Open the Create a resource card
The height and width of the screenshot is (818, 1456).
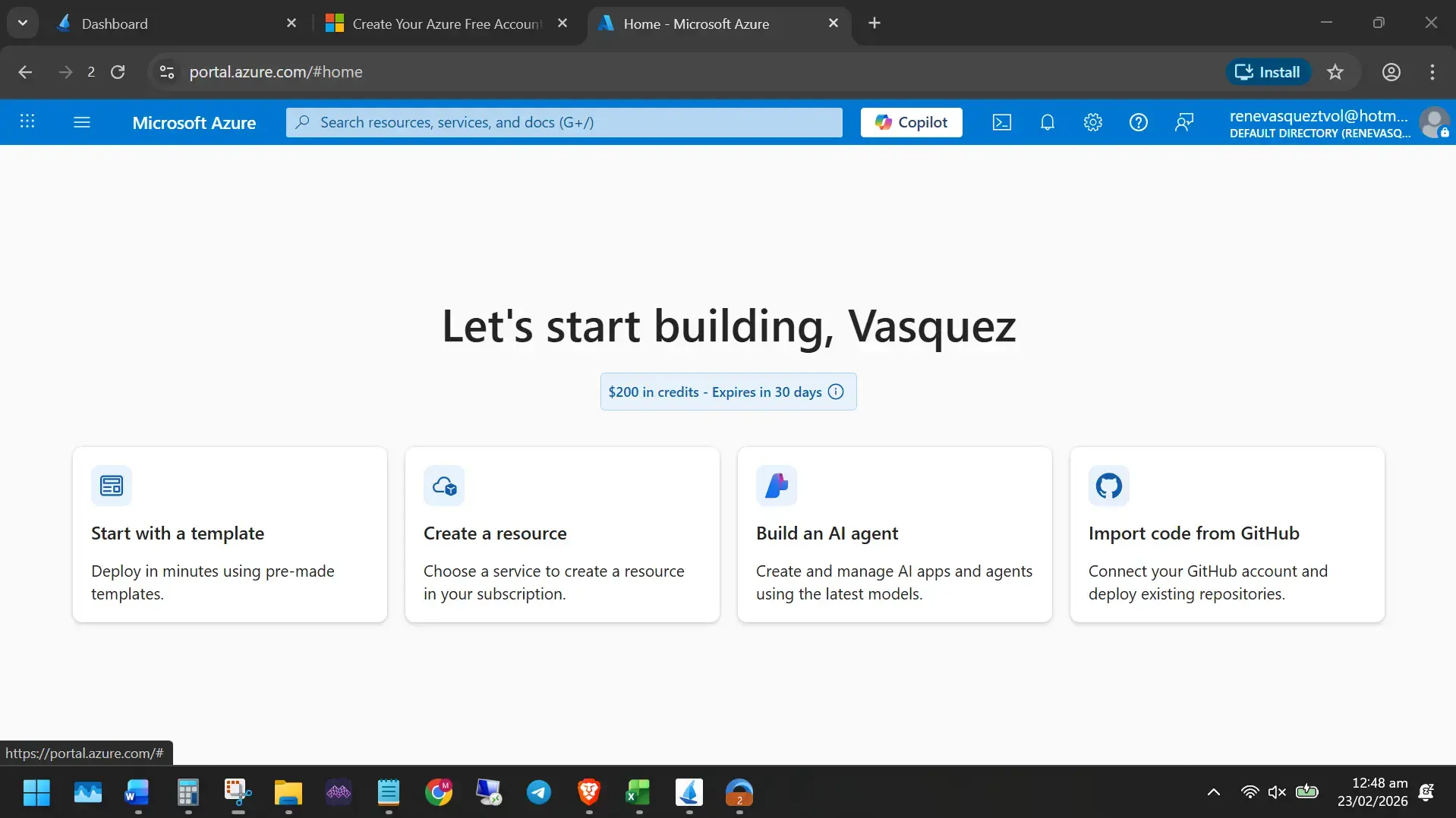[x=563, y=535]
